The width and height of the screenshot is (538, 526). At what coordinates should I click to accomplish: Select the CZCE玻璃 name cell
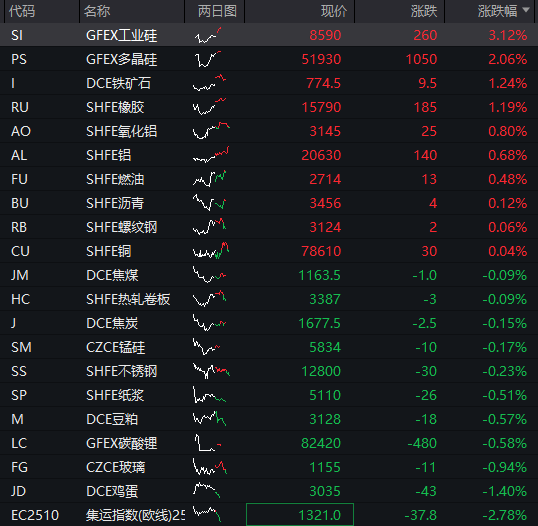115,467
